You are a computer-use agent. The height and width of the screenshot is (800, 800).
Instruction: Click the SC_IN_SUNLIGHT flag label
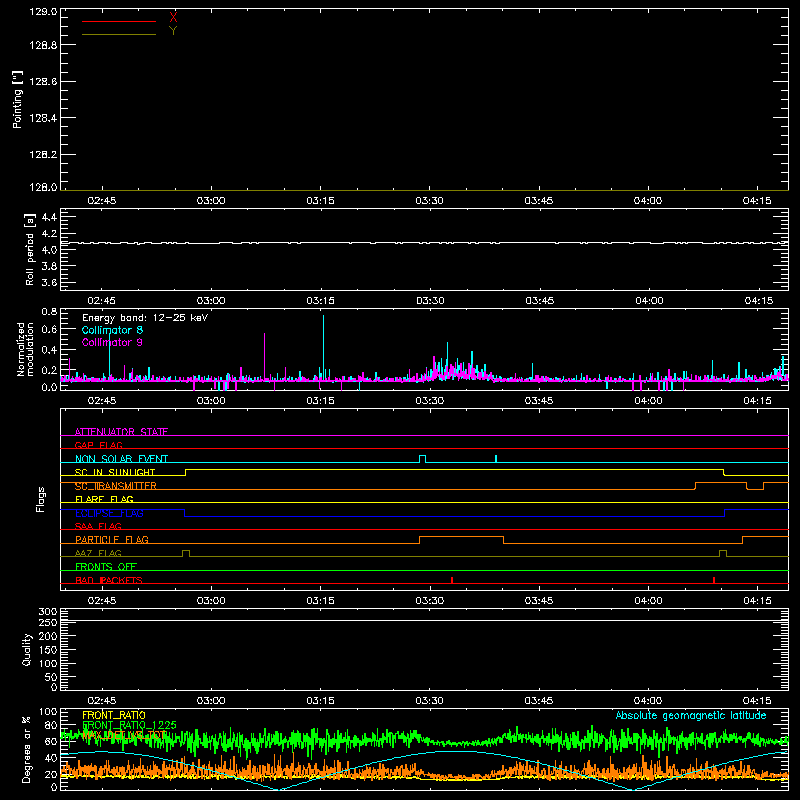click(x=115, y=472)
